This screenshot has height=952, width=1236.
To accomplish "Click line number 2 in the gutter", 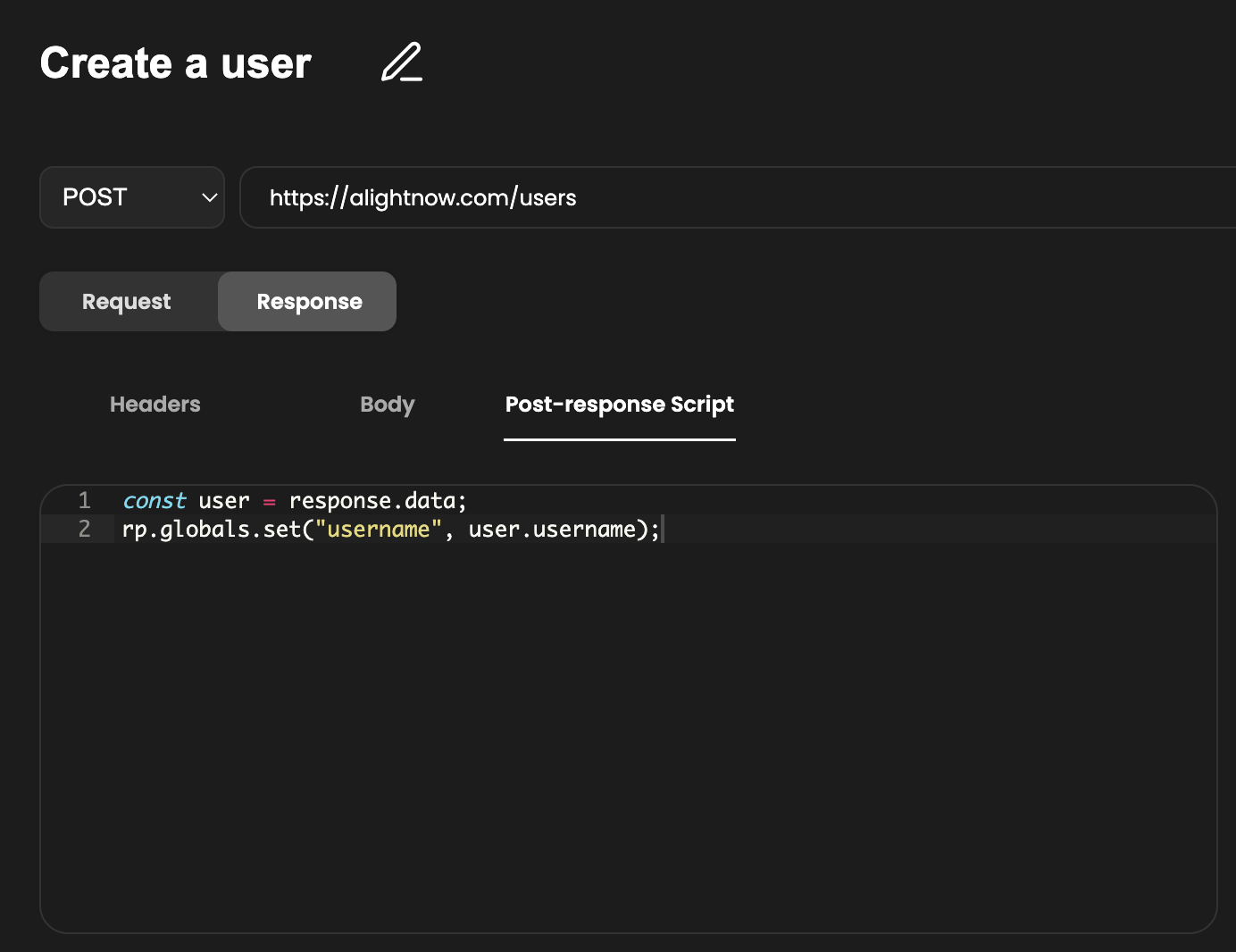I will point(84,529).
